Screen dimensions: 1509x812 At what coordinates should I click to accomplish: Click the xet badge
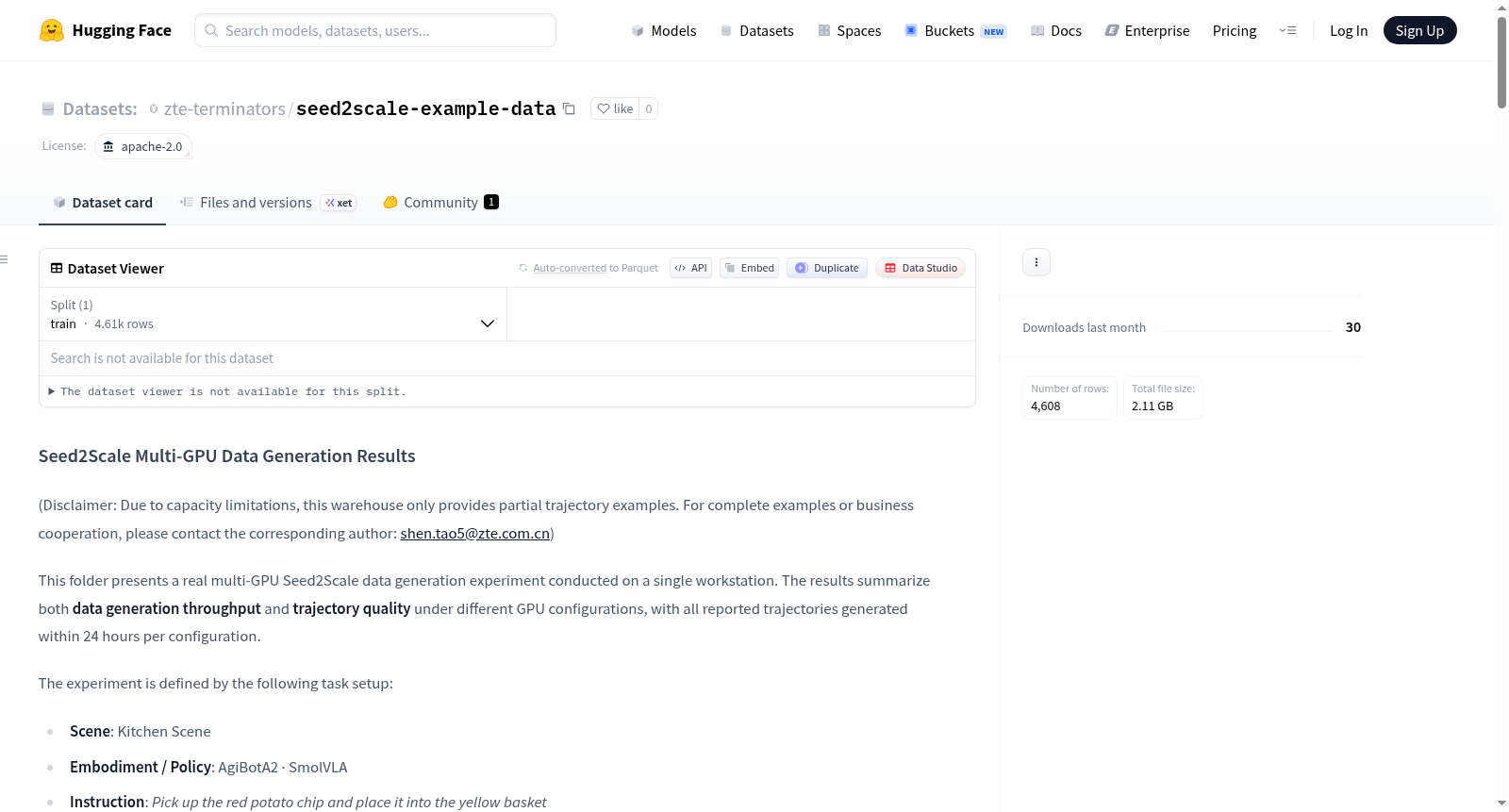[x=339, y=203]
